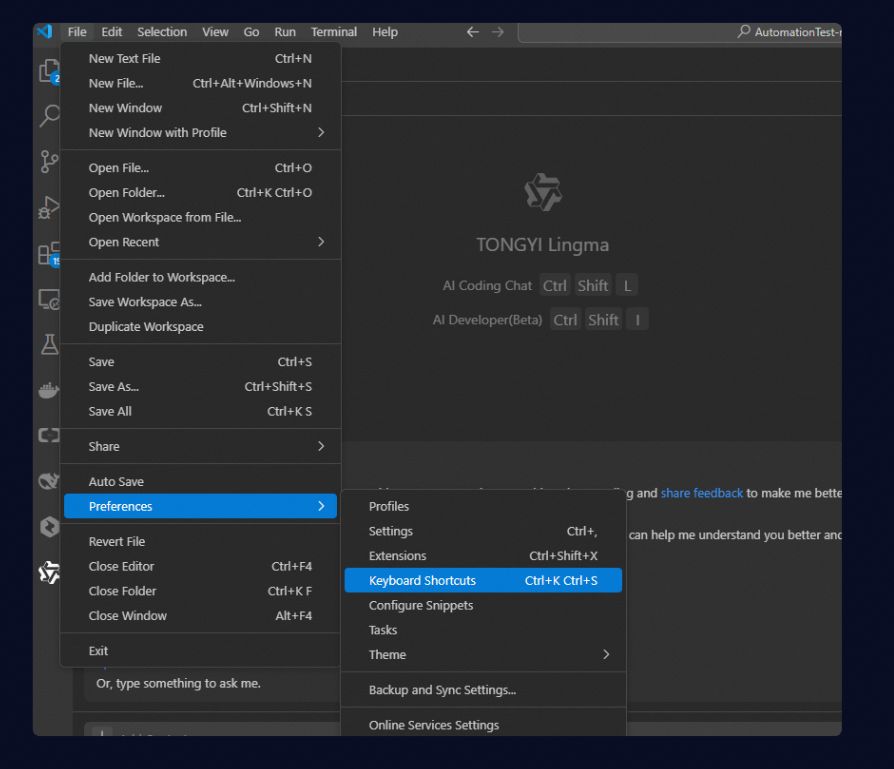Image resolution: width=894 pixels, height=769 pixels.
Task: Open the View menu
Action: pyautogui.click(x=215, y=32)
